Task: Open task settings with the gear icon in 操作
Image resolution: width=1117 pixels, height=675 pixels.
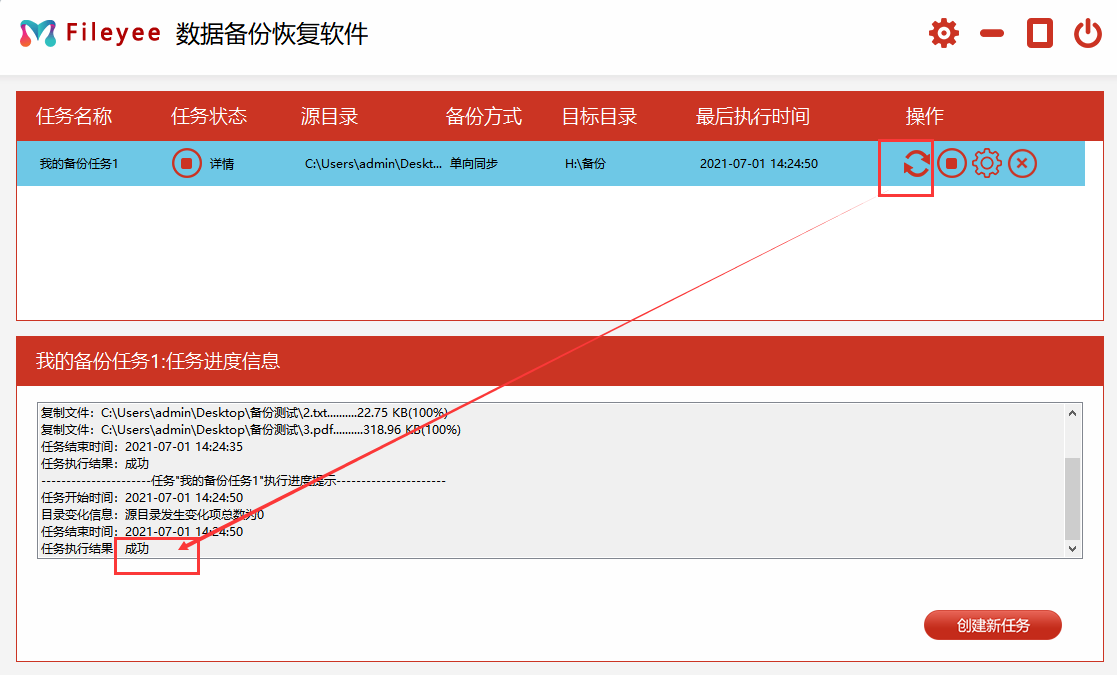Action: click(x=986, y=163)
